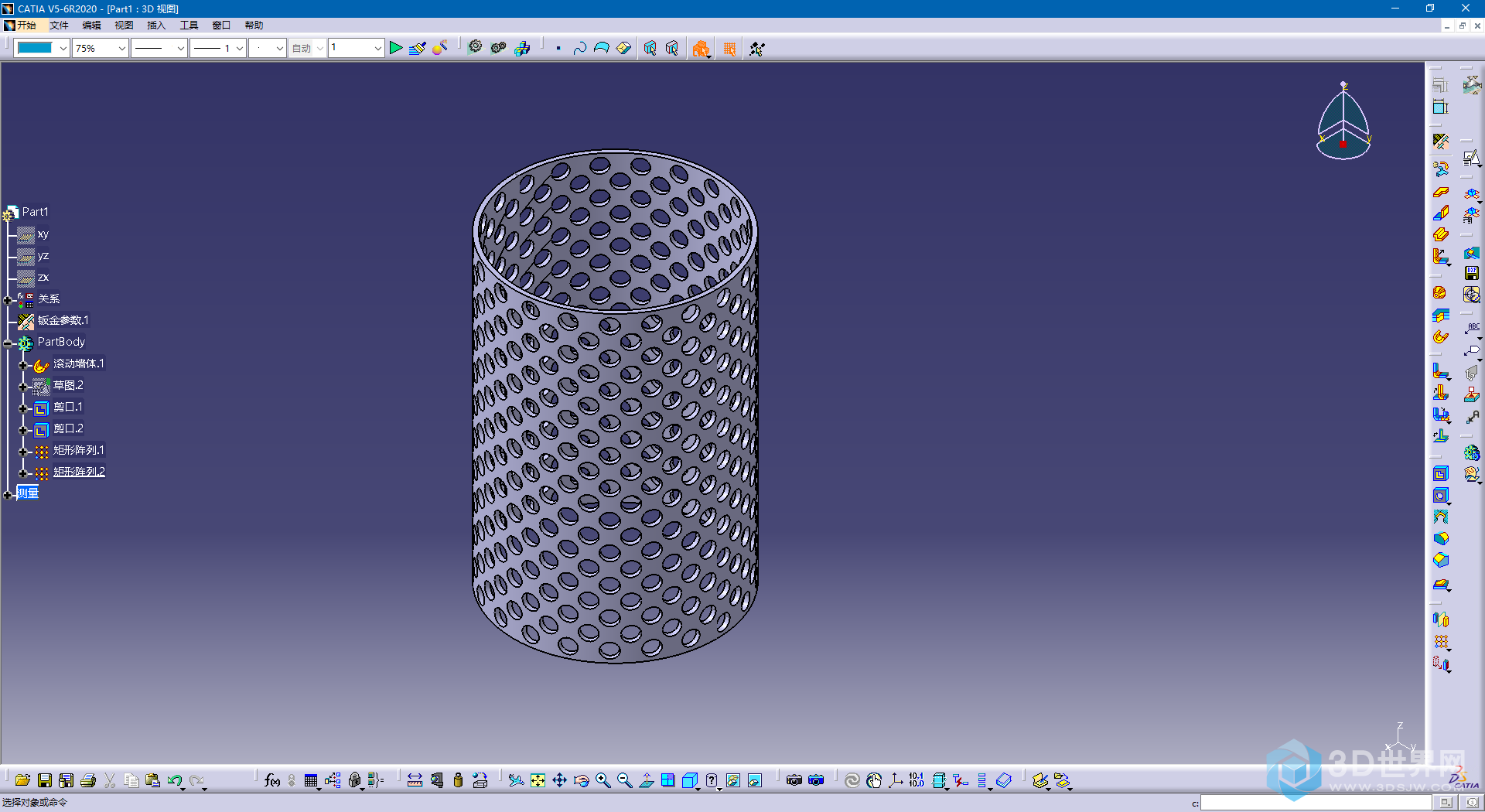Expand the 矩形阵列.1 tree node

click(23, 451)
